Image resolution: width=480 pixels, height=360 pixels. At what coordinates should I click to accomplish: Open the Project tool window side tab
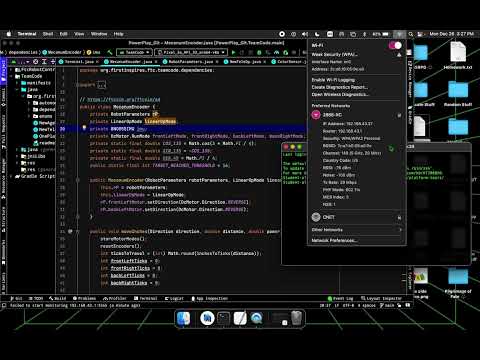tap(4, 70)
